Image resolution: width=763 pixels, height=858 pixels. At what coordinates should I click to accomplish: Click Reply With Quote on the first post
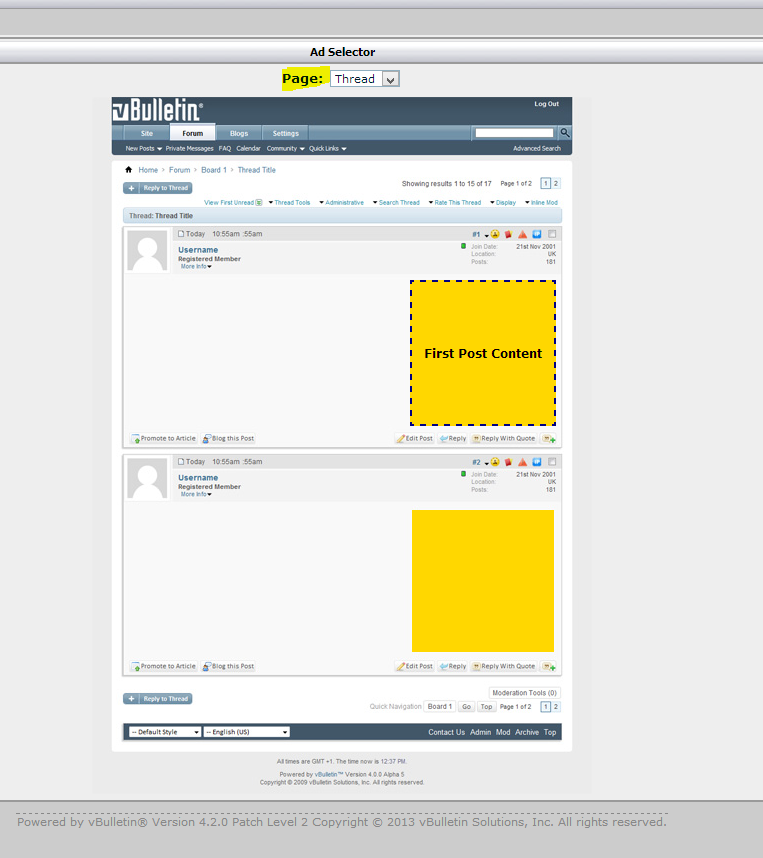pyautogui.click(x=504, y=438)
